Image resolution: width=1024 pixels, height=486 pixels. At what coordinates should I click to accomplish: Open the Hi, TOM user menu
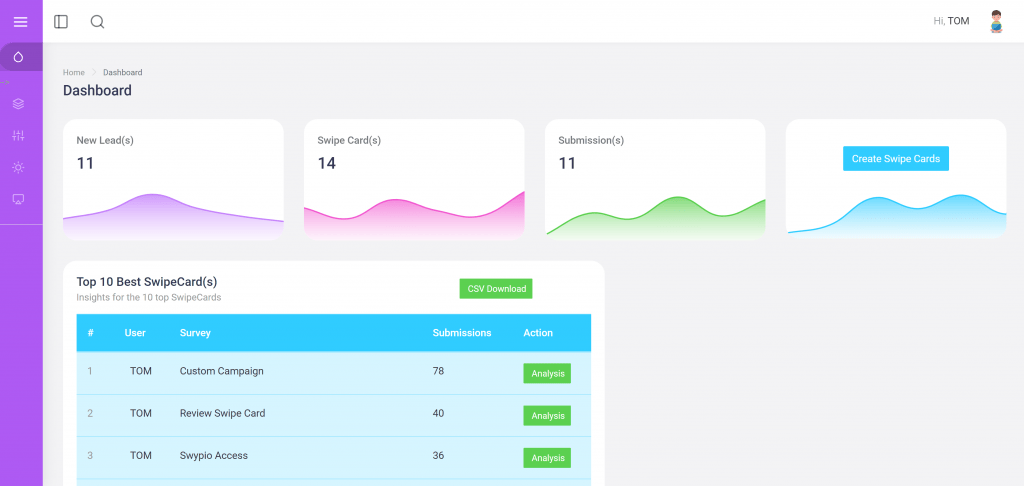[x=951, y=21]
